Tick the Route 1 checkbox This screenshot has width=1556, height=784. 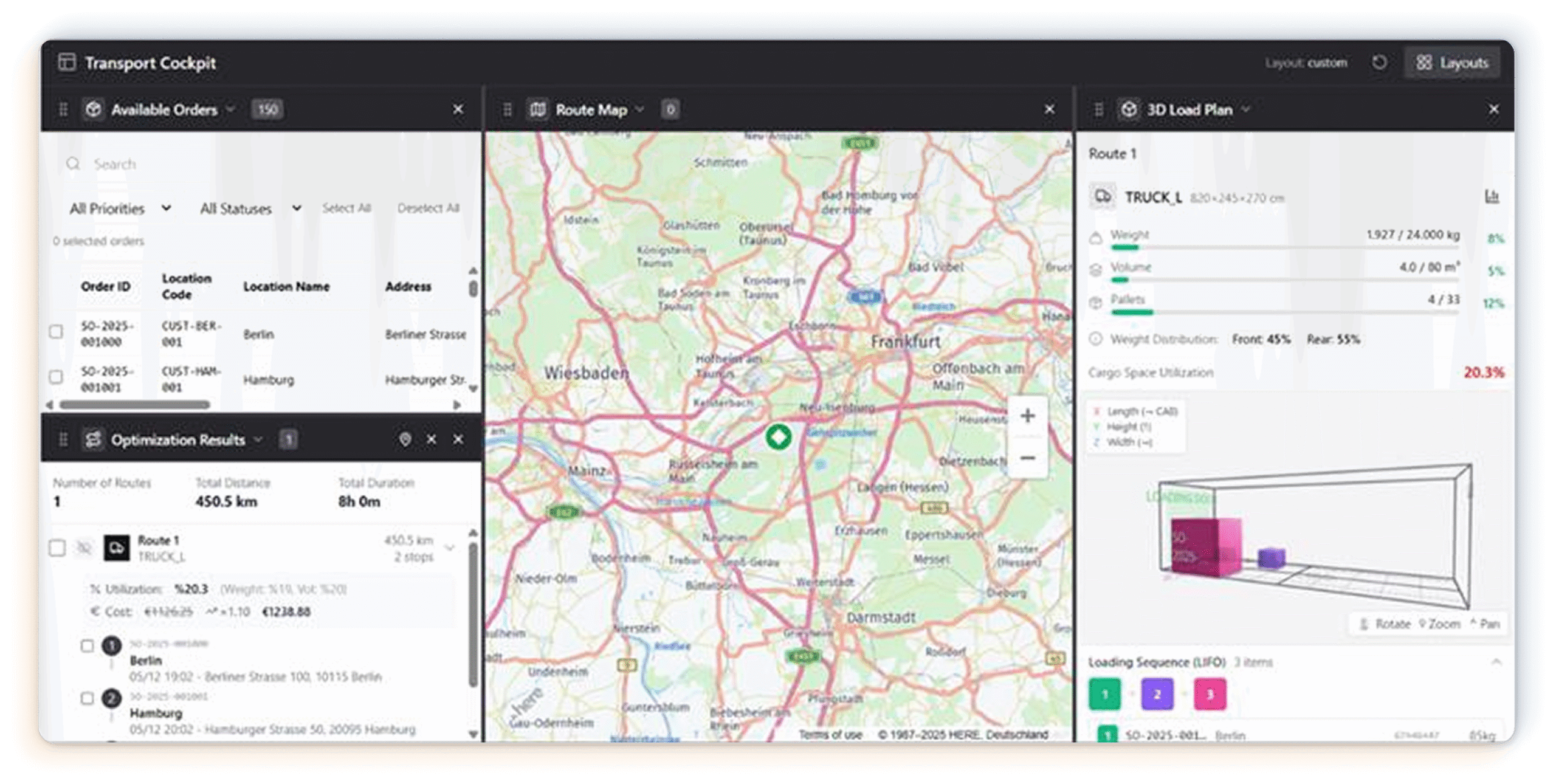click(57, 548)
